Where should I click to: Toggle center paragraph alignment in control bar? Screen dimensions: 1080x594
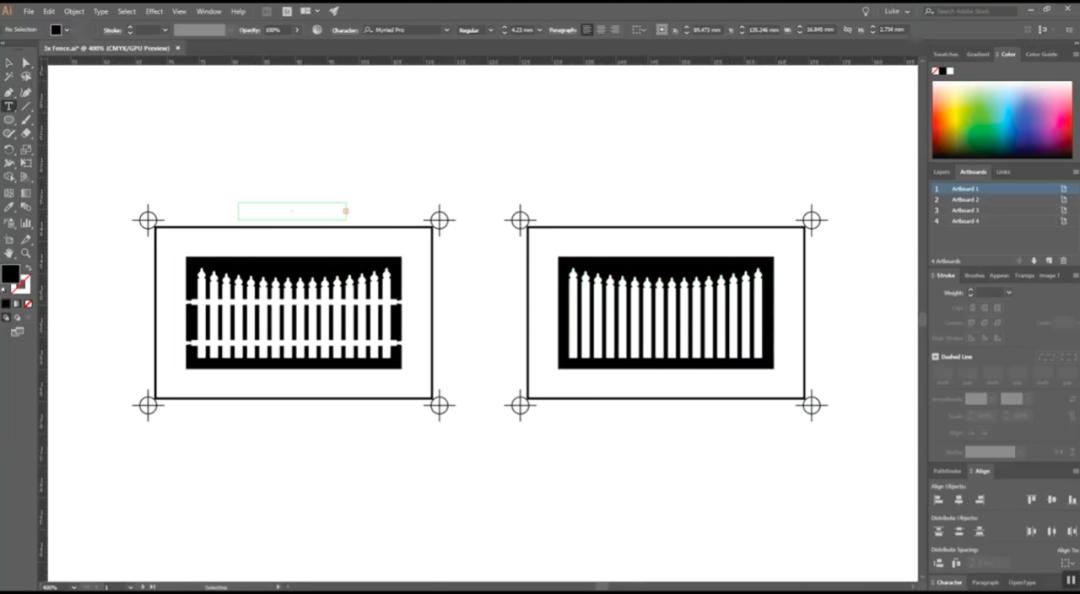(x=601, y=30)
